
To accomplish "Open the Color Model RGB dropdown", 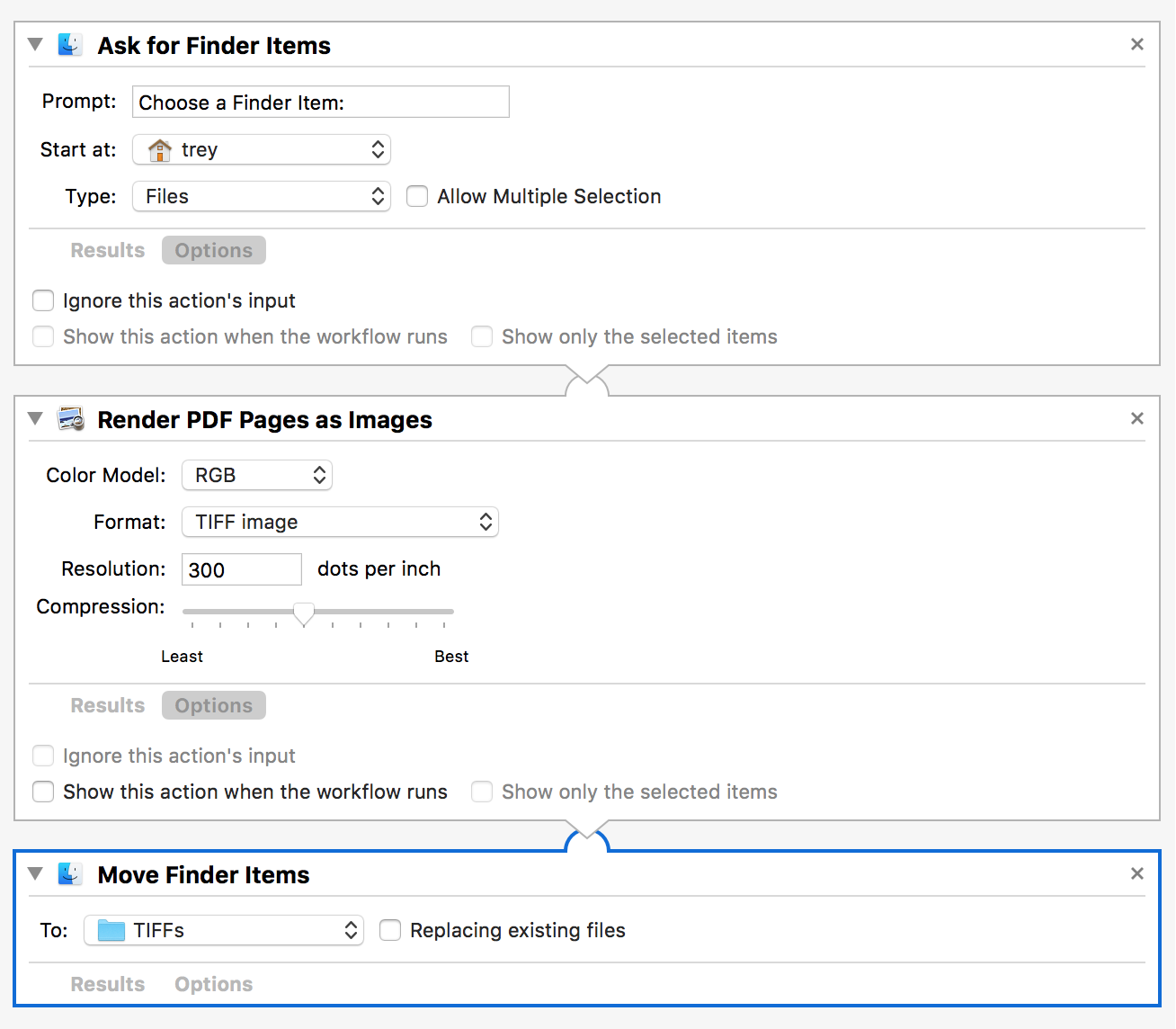I will point(257,475).
